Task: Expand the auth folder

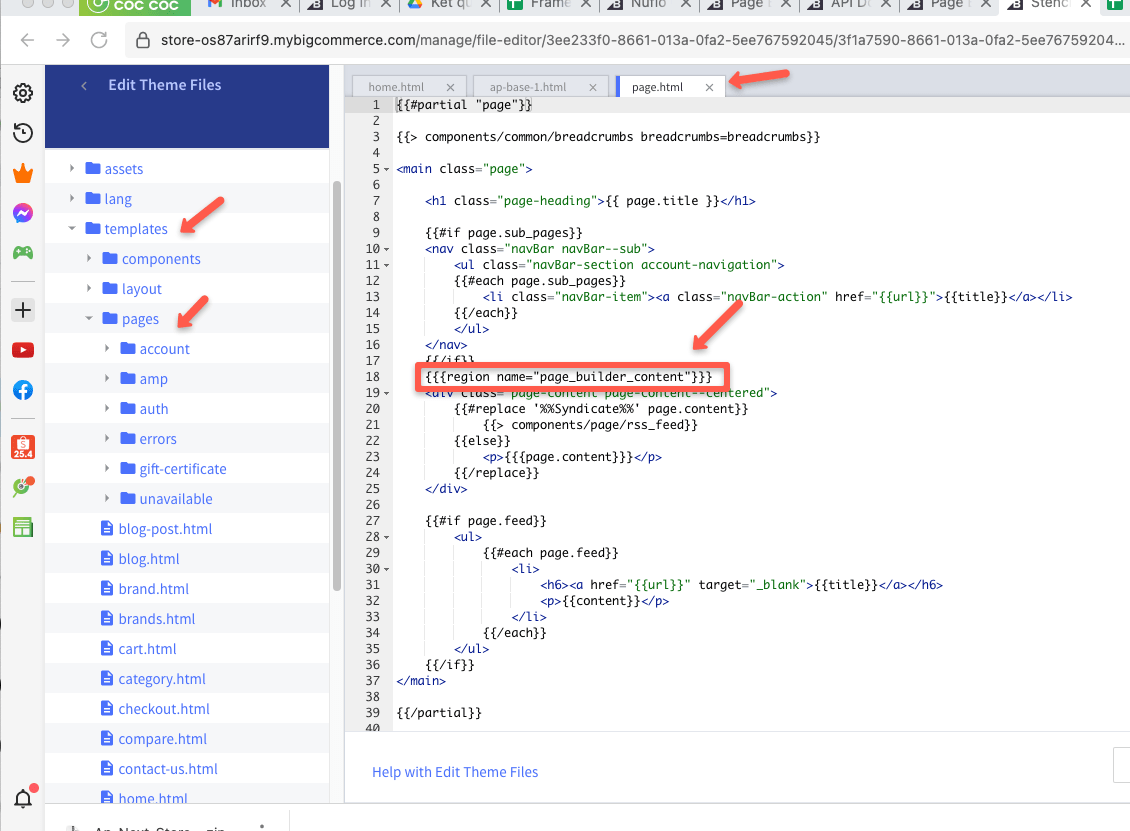Action: (x=107, y=408)
